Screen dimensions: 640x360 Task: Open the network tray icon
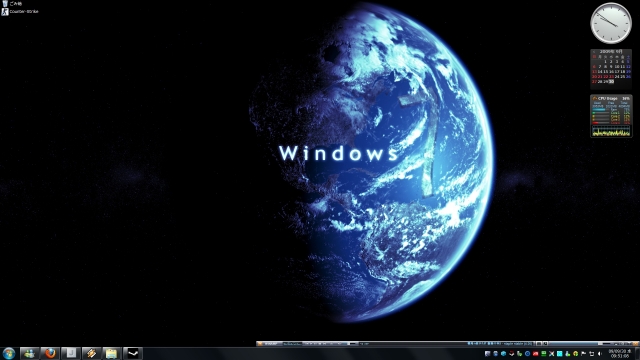(x=591, y=353)
